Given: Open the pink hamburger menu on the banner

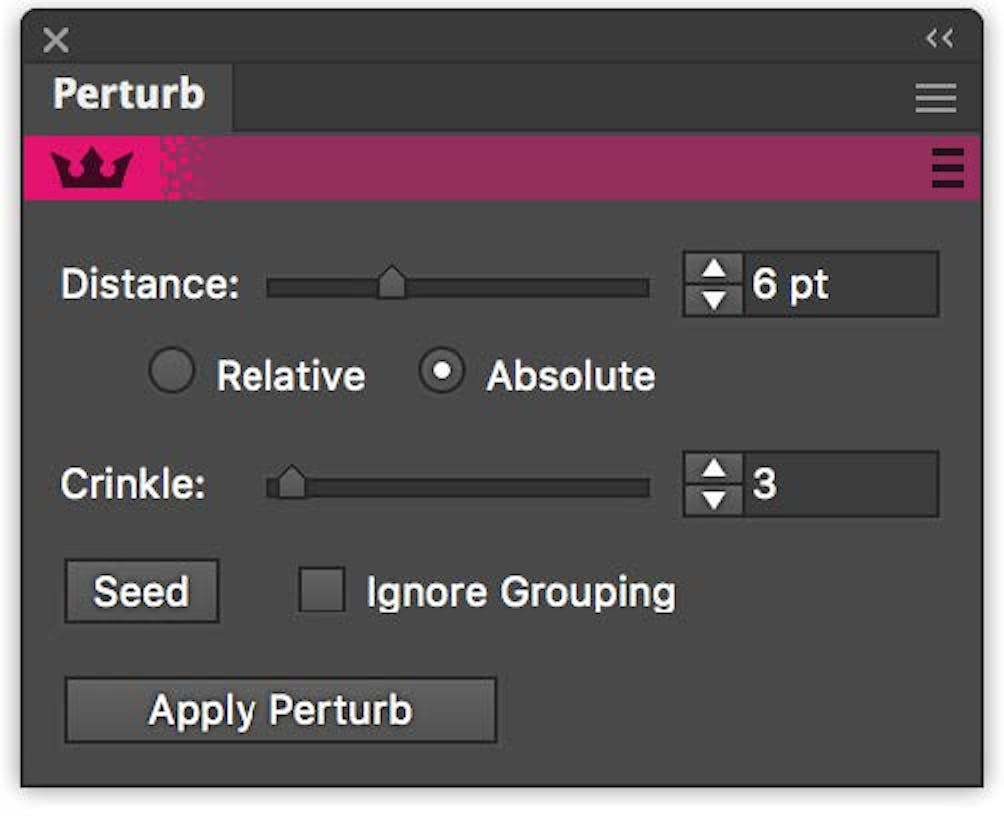Looking at the screenshot, I should (x=946, y=170).
